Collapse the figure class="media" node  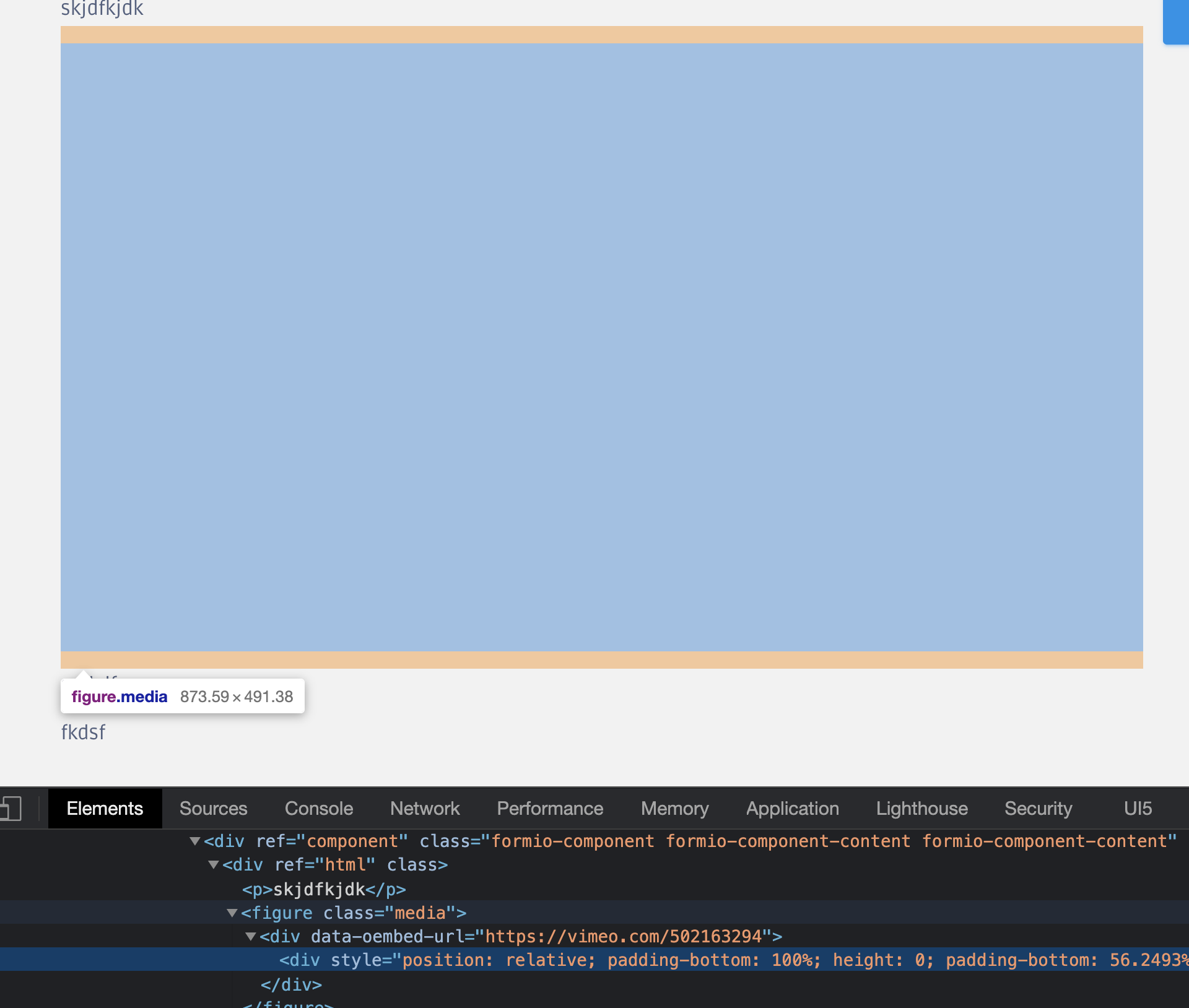point(232,912)
